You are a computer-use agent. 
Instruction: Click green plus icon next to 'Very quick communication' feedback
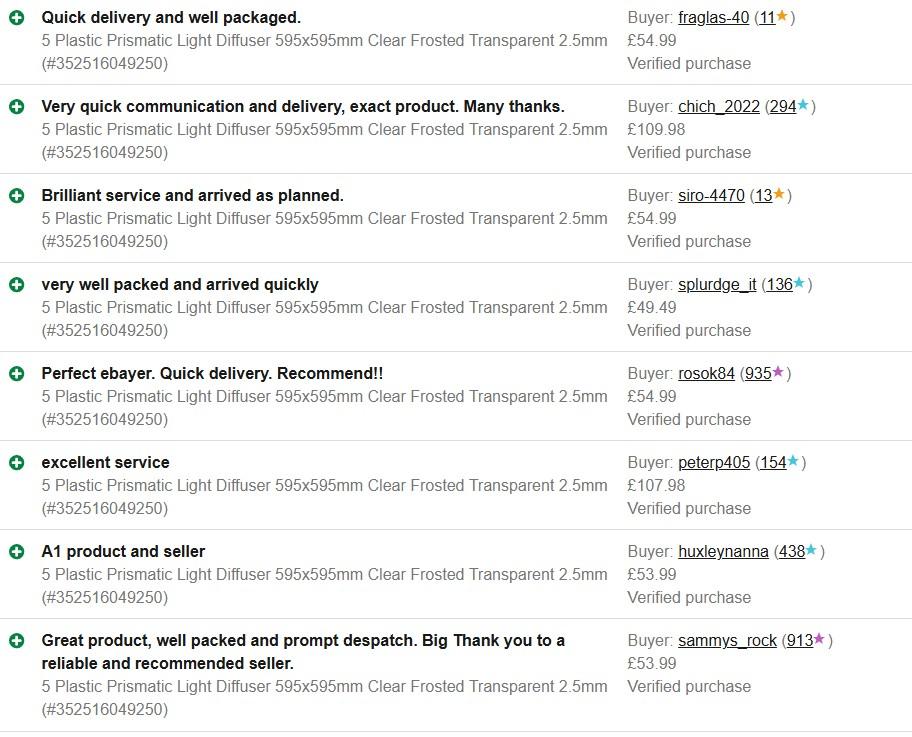(17, 107)
